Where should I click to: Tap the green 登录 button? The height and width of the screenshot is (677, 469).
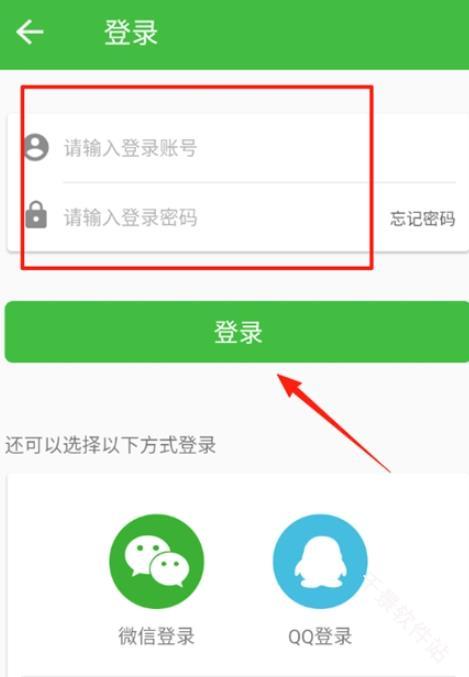tap(237, 332)
